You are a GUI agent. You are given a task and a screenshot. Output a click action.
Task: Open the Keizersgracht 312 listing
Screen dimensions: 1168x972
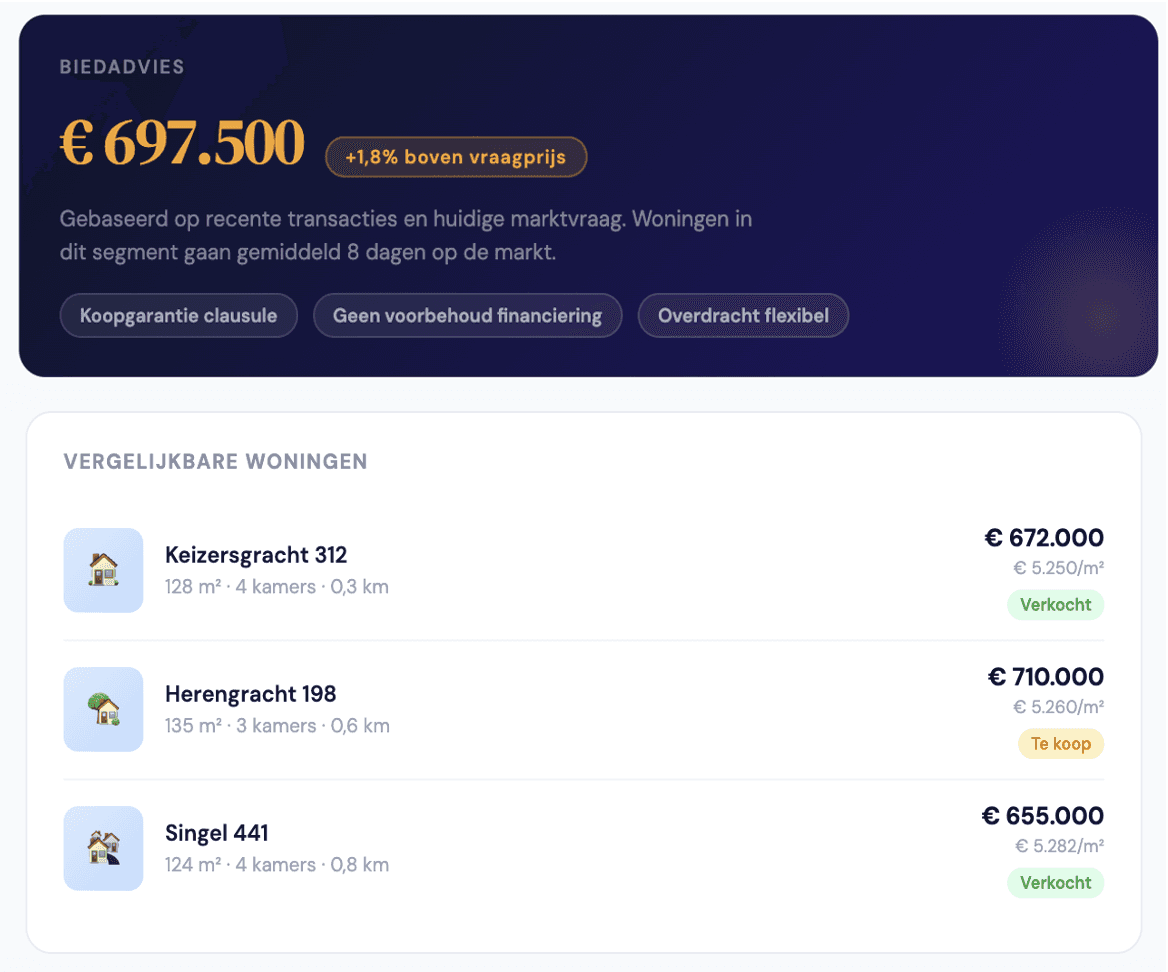point(256,555)
